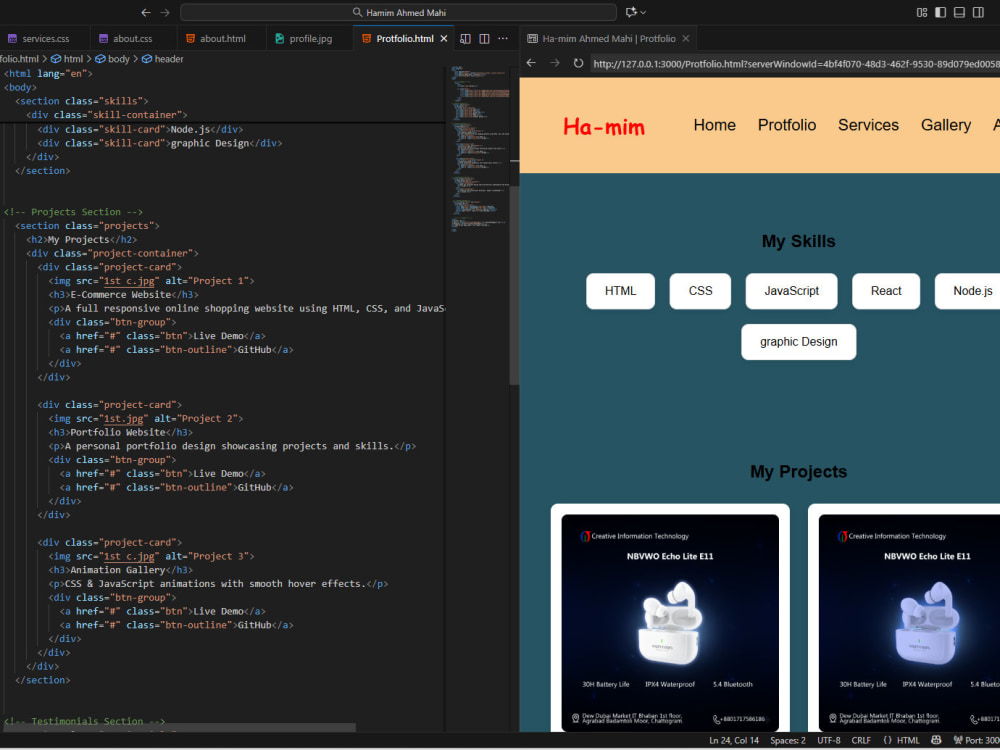Click the profile.jpg image file icon
This screenshot has height=750, width=1000.
point(279,38)
